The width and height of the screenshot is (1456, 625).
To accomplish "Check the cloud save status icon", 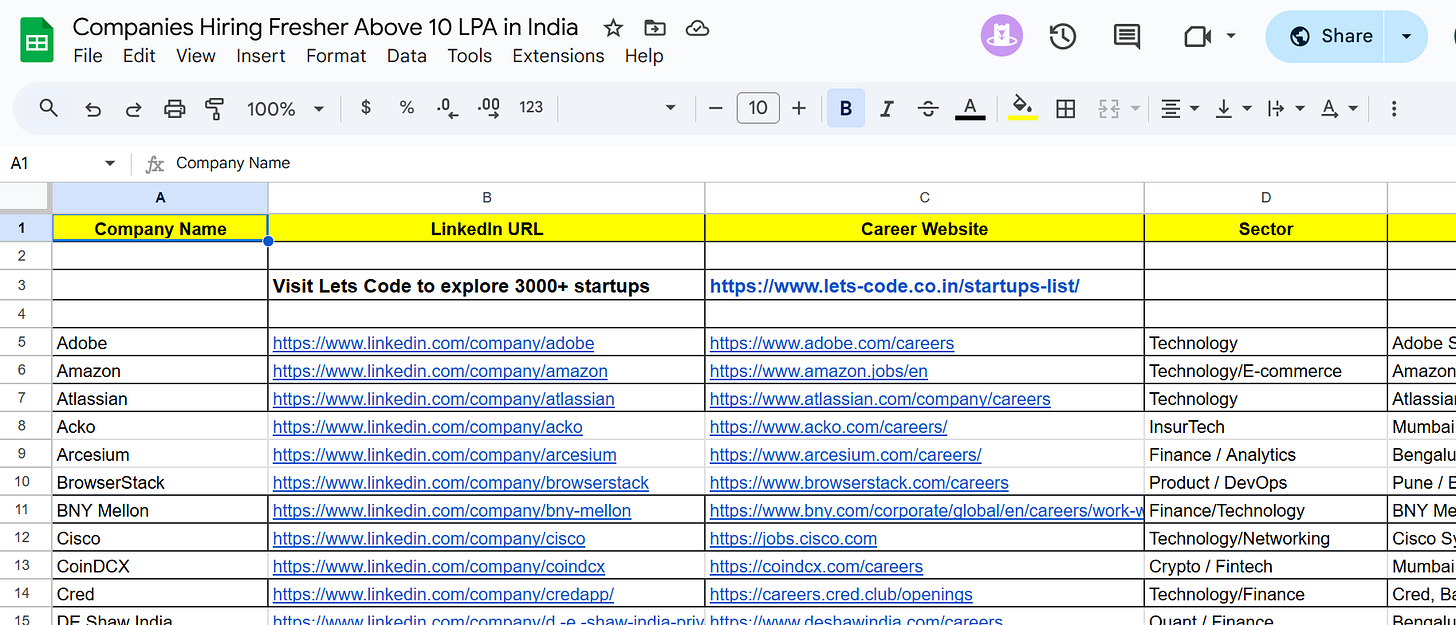I will [x=697, y=29].
